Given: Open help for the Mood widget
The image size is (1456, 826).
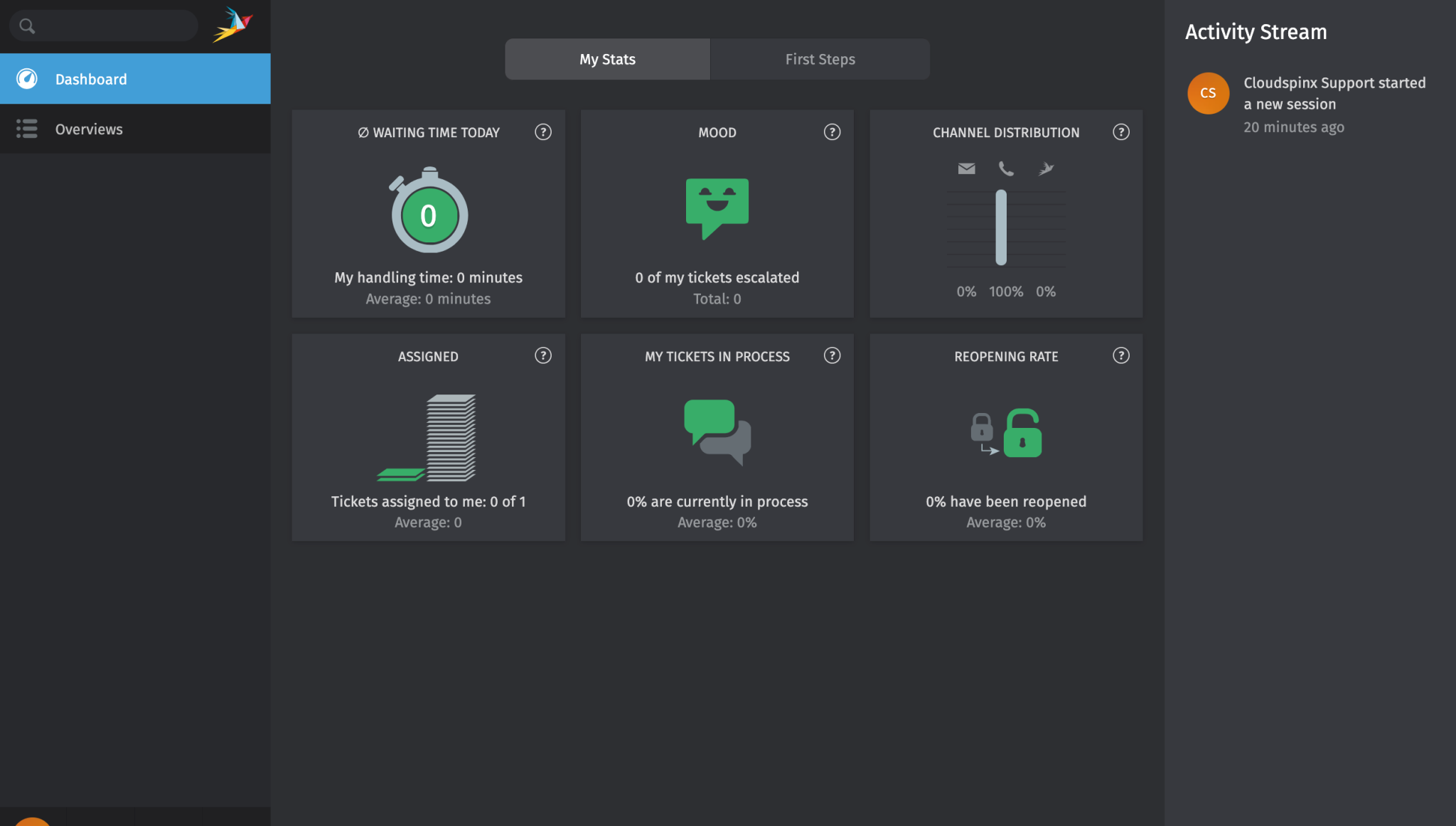Looking at the screenshot, I should 832,132.
